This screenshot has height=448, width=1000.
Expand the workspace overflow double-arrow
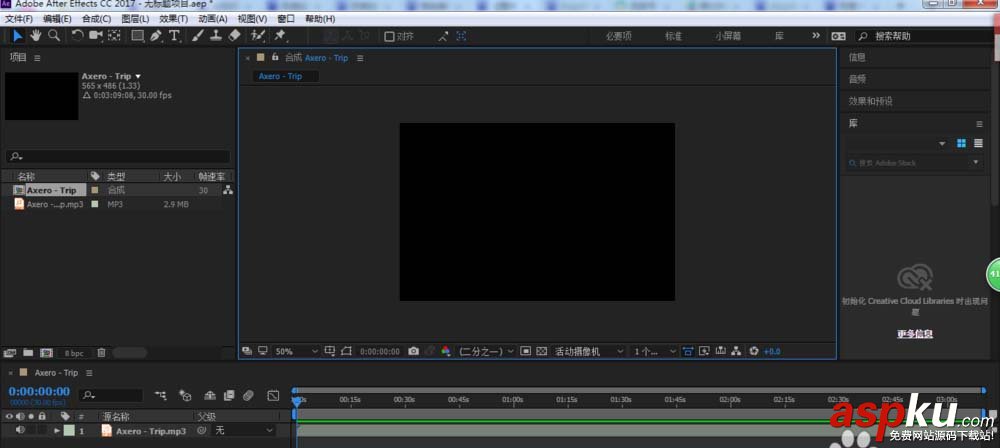pyautogui.click(x=816, y=36)
